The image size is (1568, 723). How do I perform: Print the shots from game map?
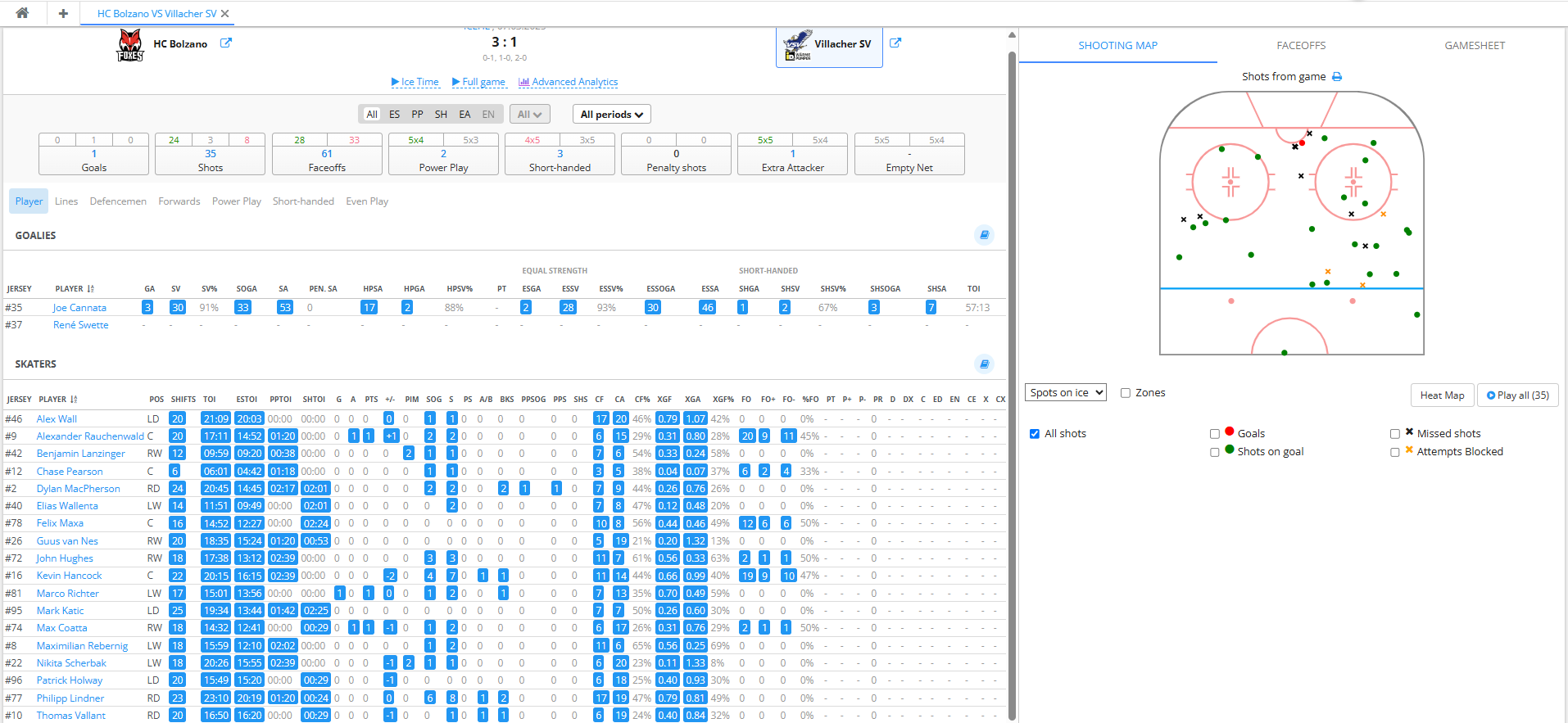(x=1337, y=77)
